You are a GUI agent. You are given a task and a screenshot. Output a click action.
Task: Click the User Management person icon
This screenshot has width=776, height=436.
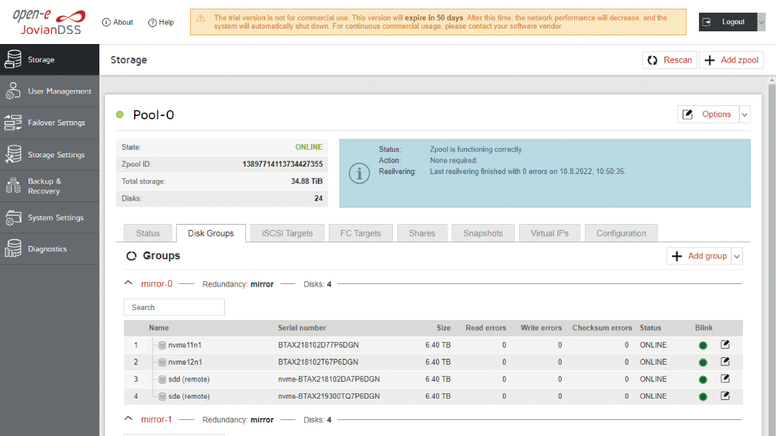pyautogui.click(x=13, y=91)
